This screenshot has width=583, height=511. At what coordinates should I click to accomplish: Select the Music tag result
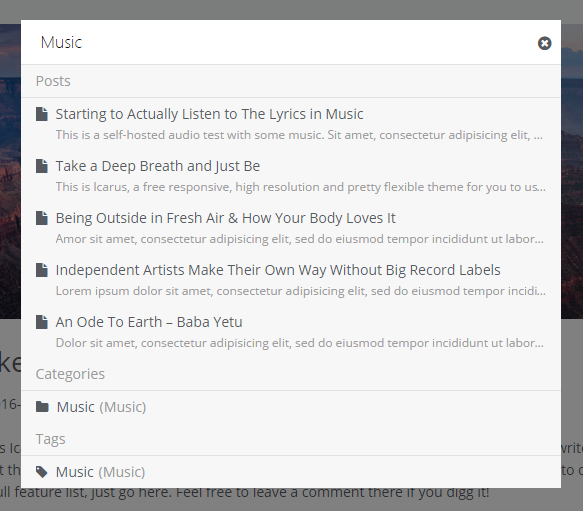[291, 472]
